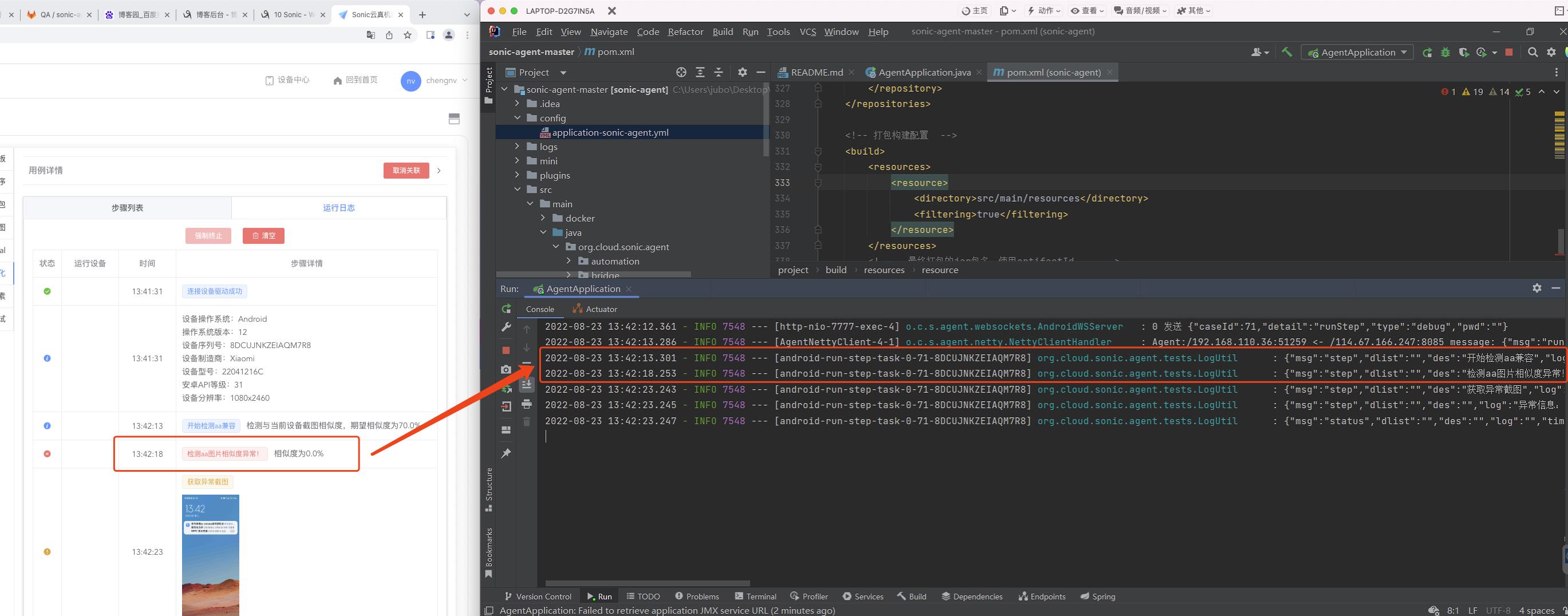This screenshot has width=1568, height=616.
Task: Open the Refactor menu
Action: [x=685, y=31]
